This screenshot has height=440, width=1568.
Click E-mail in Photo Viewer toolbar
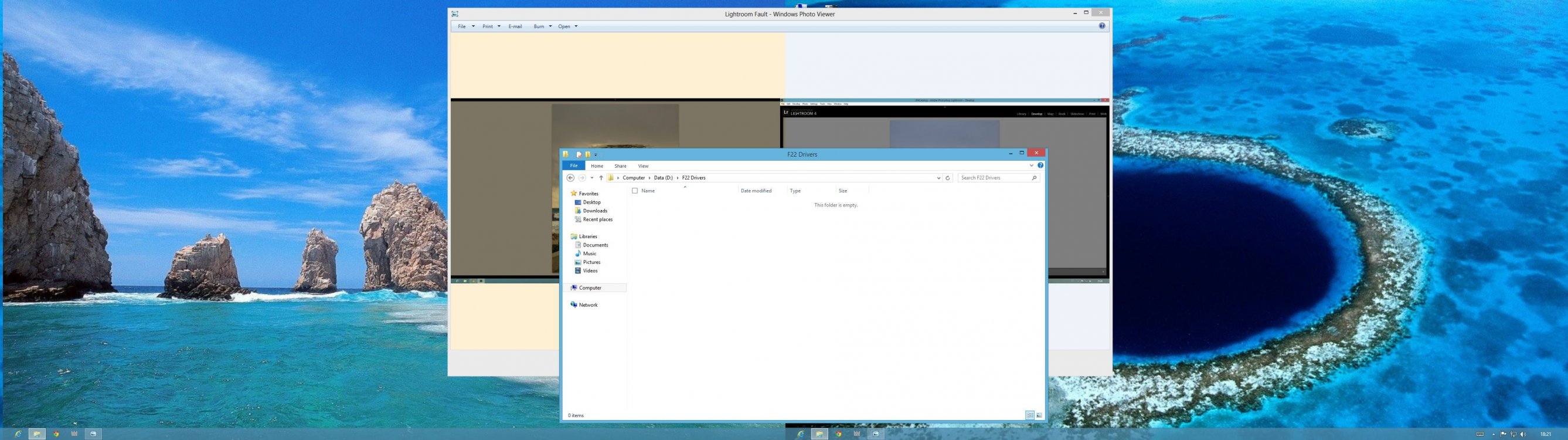pyautogui.click(x=515, y=26)
